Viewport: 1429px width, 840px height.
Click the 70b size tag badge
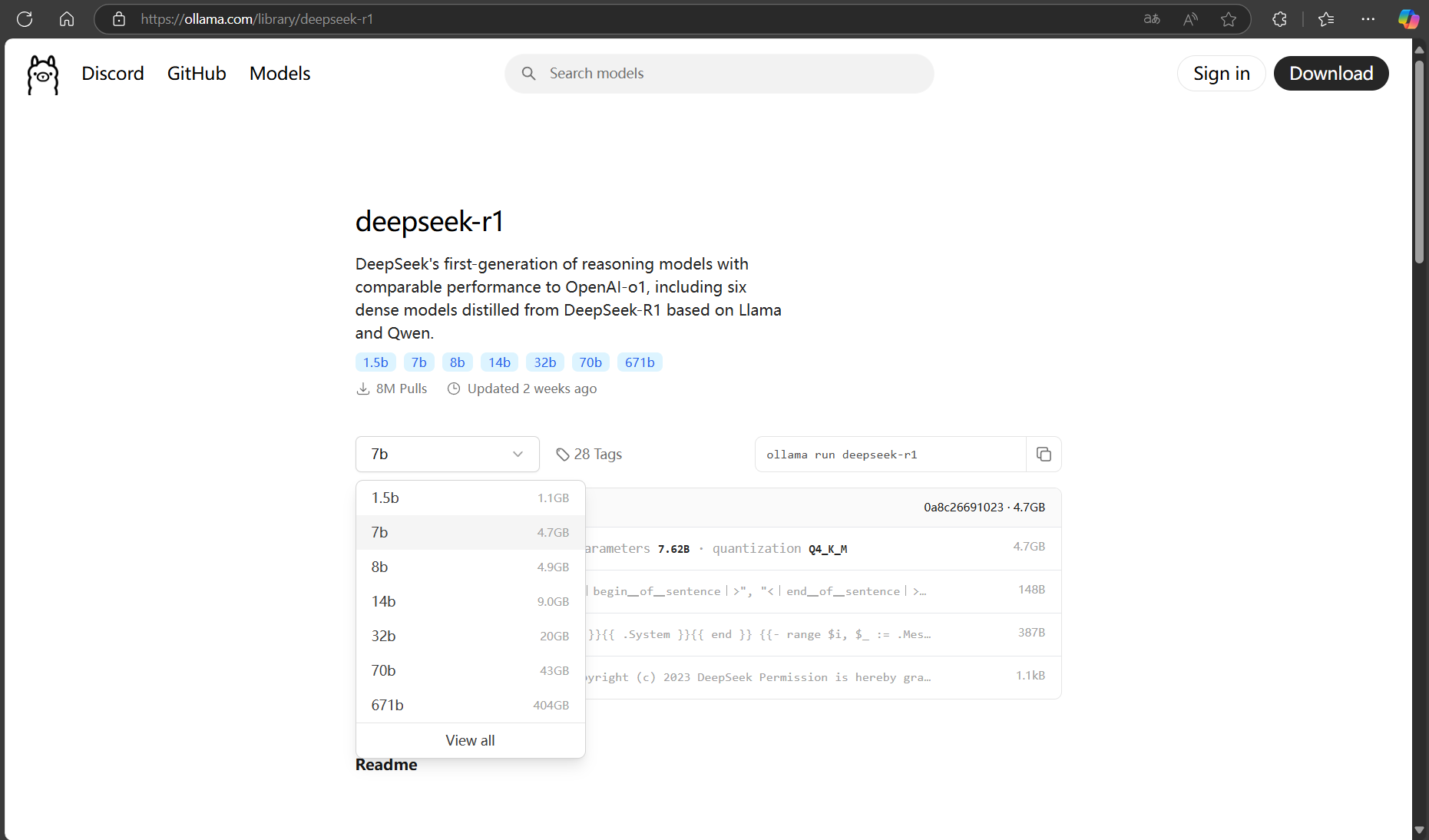590,362
